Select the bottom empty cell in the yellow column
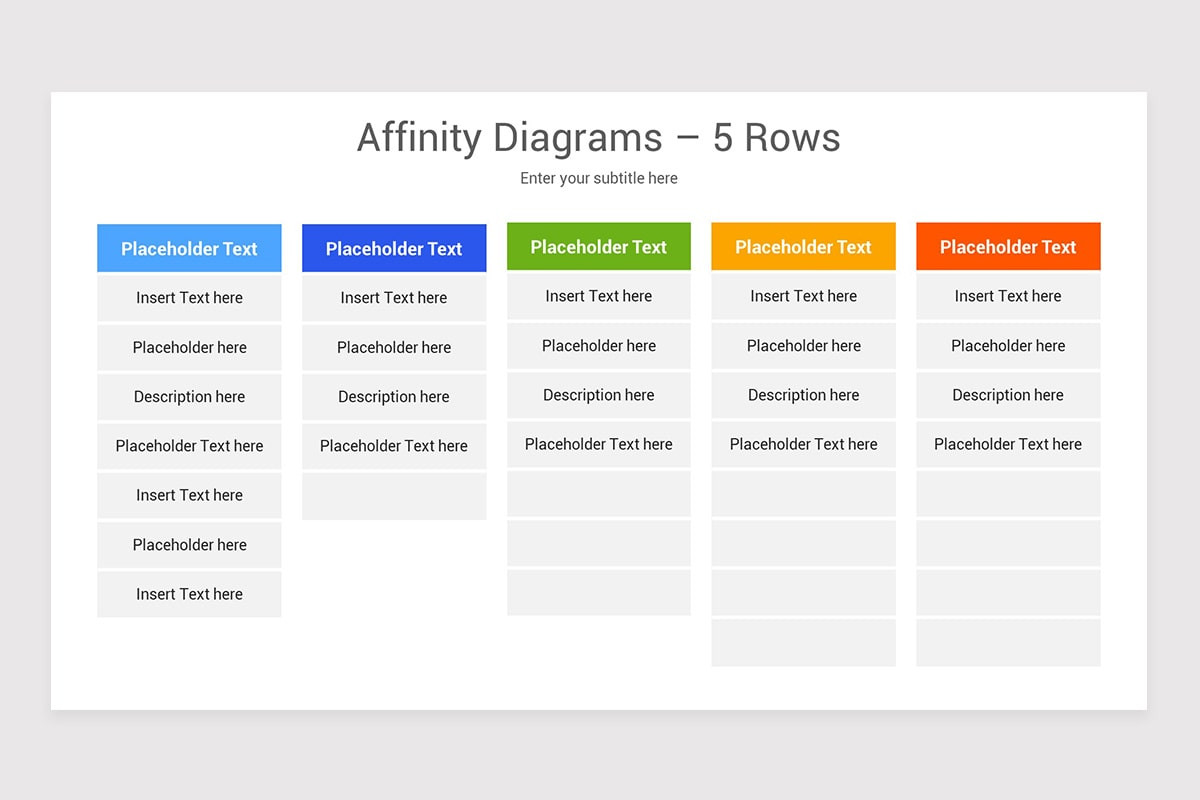 click(x=803, y=642)
